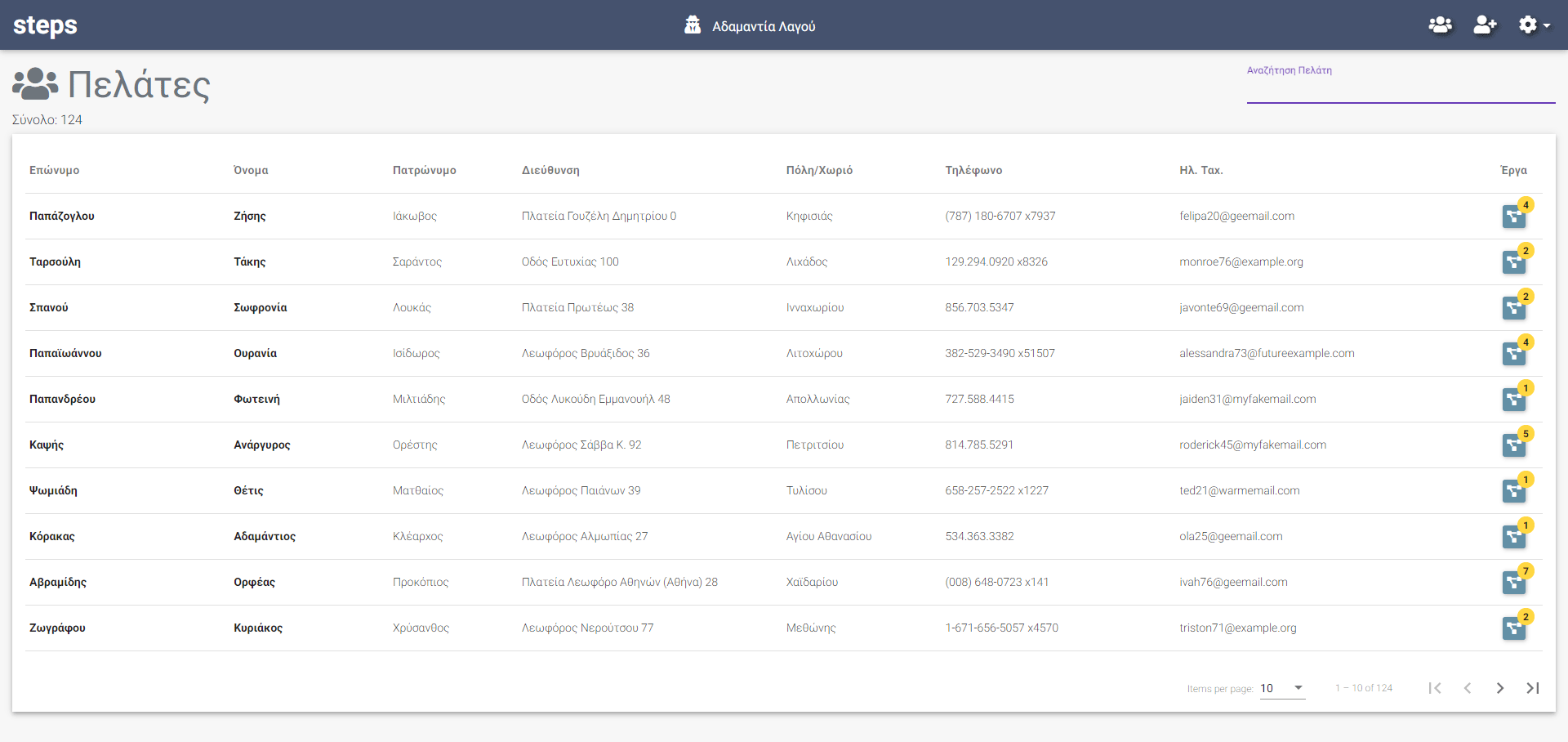This screenshot has height=742, width=1568.
Task: Click email felipa20@geemail.com
Action: pyautogui.click(x=1236, y=216)
